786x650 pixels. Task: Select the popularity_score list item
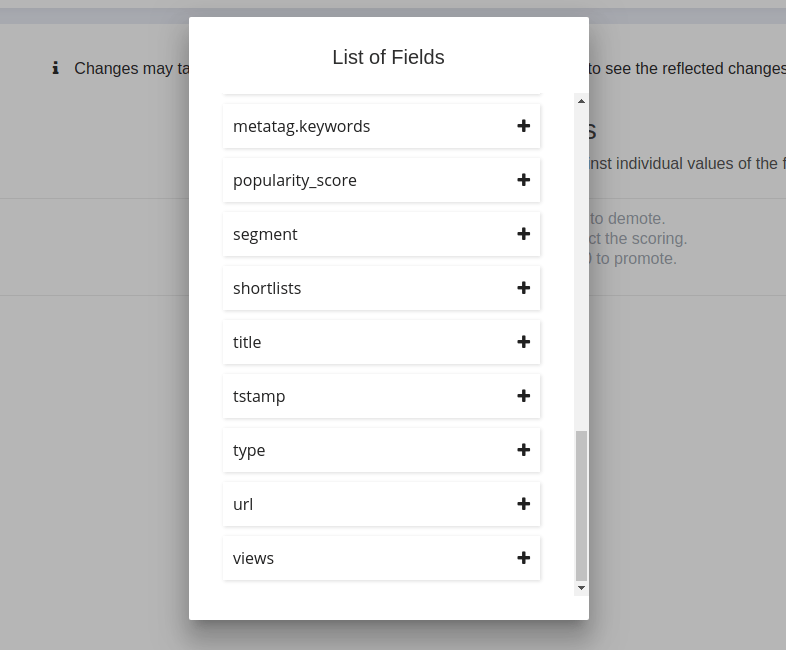pyautogui.click(x=295, y=181)
